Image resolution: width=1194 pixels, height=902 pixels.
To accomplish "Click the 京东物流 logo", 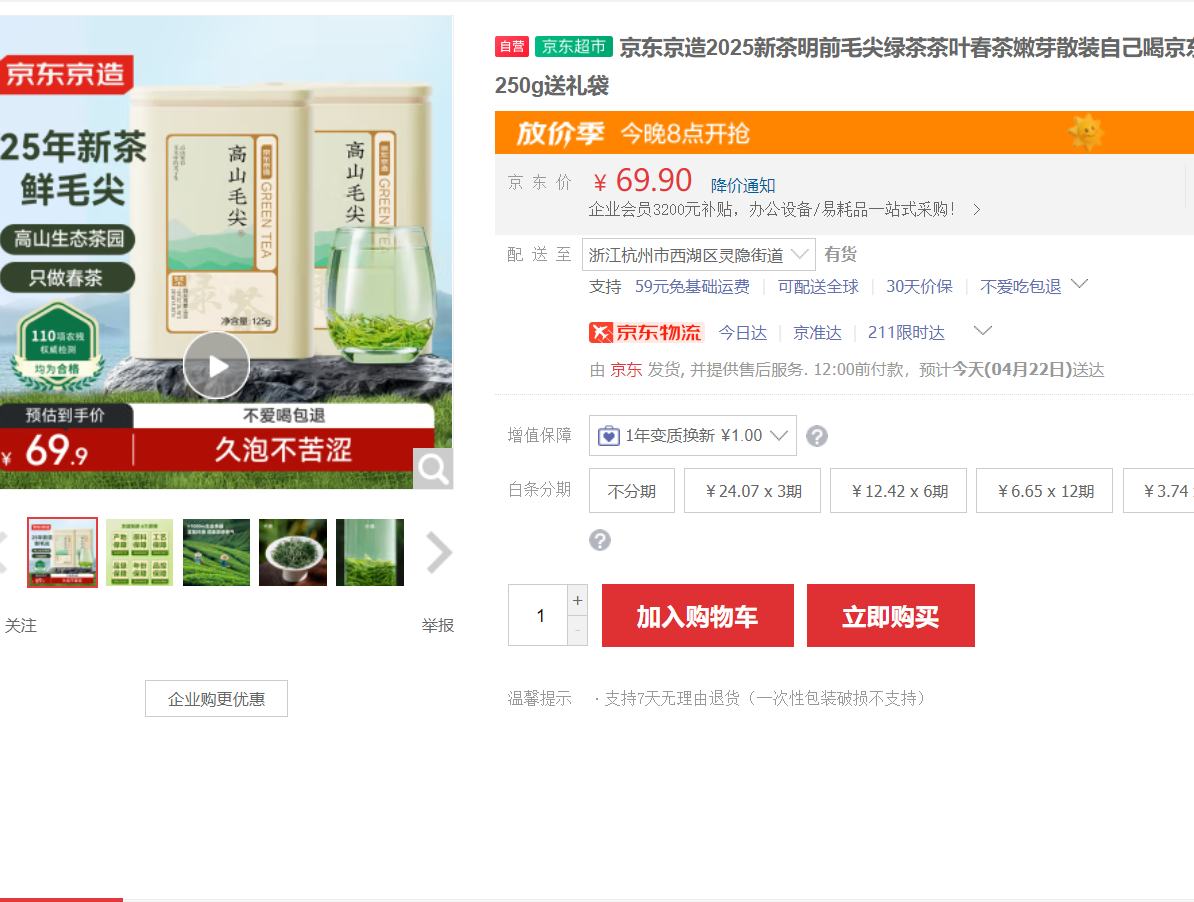I will (645, 333).
